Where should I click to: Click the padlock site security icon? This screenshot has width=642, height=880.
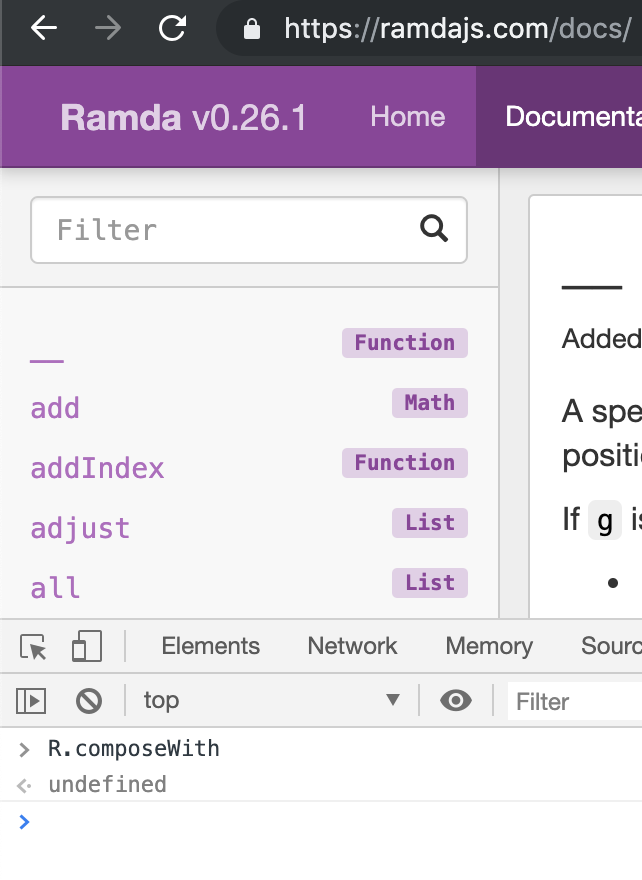point(250,28)
